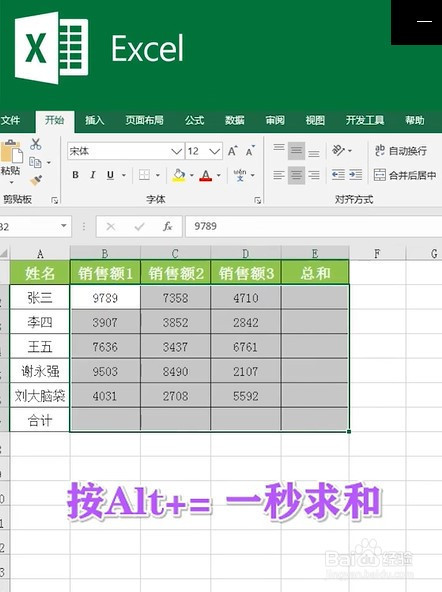Select cell containing 5592
Viewport: 442px width, 592px height.
tap(246, 396)
